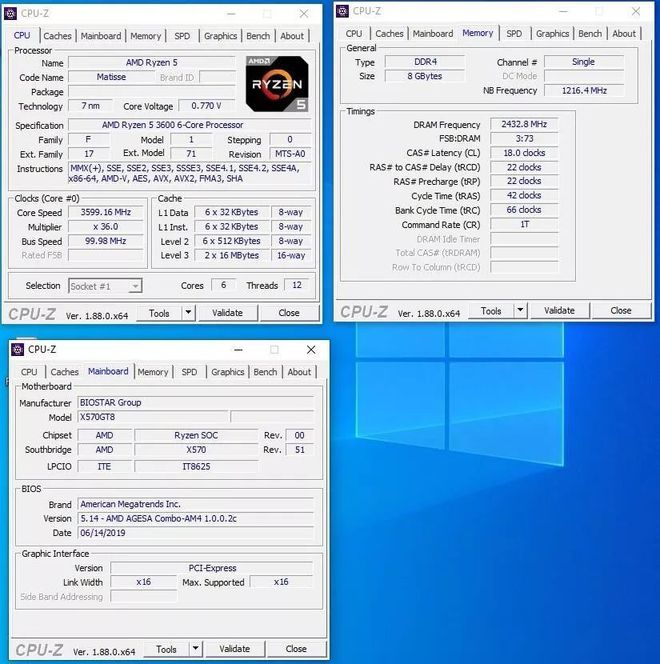This screenshot has width=660, height=664.
Task: Click Multiplier value x 36.0
Action: [x=106, y=227]
